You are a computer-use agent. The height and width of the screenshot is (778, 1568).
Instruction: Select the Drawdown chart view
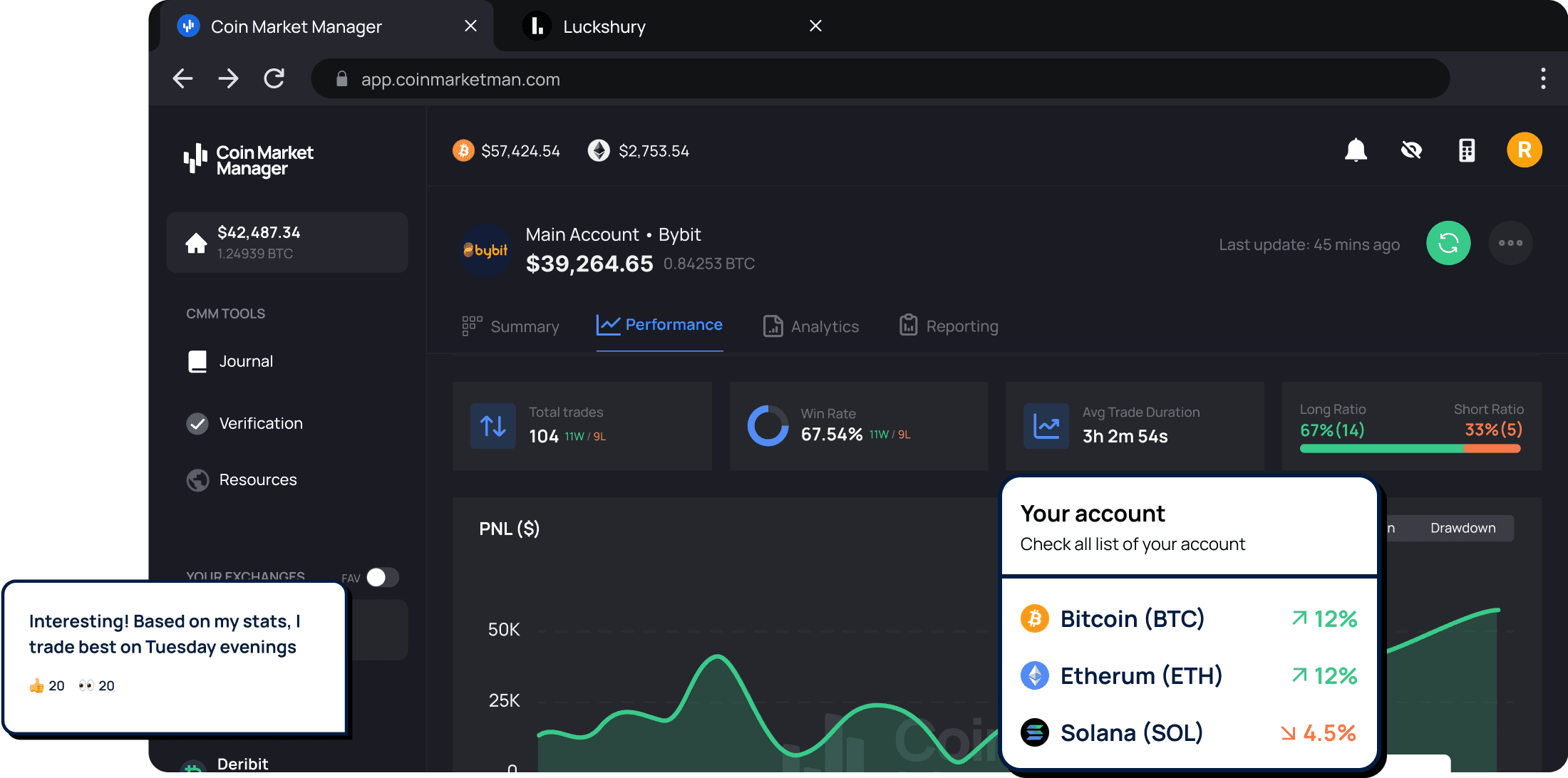1463,528
